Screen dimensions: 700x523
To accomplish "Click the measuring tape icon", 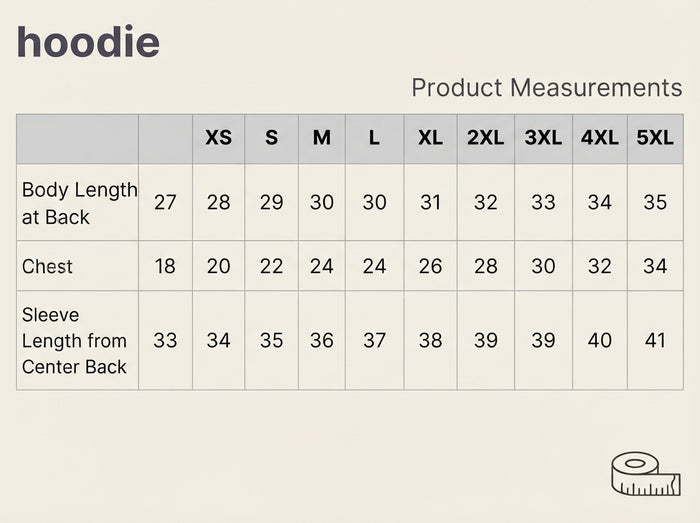I will pos(646,474).
